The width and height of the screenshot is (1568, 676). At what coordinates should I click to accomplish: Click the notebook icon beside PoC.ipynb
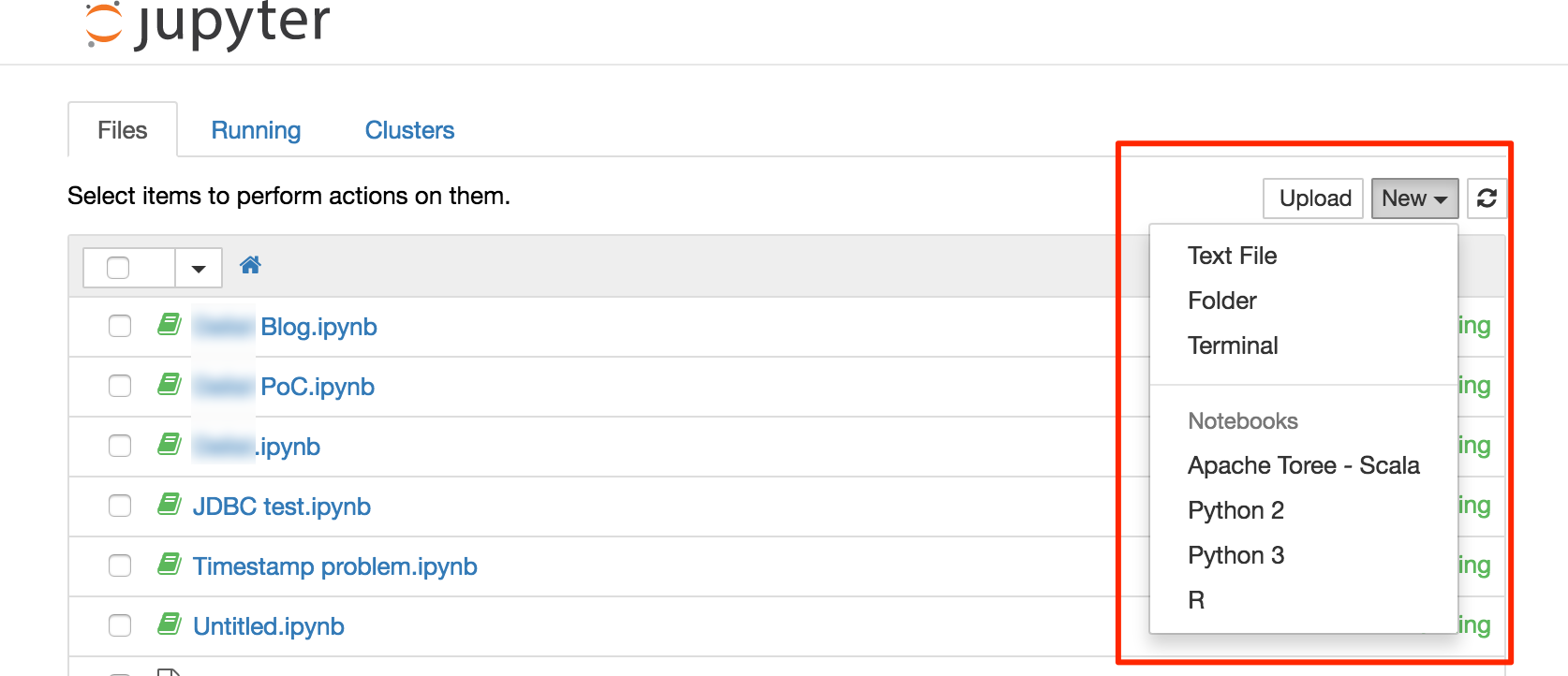(x=170, y=386)
